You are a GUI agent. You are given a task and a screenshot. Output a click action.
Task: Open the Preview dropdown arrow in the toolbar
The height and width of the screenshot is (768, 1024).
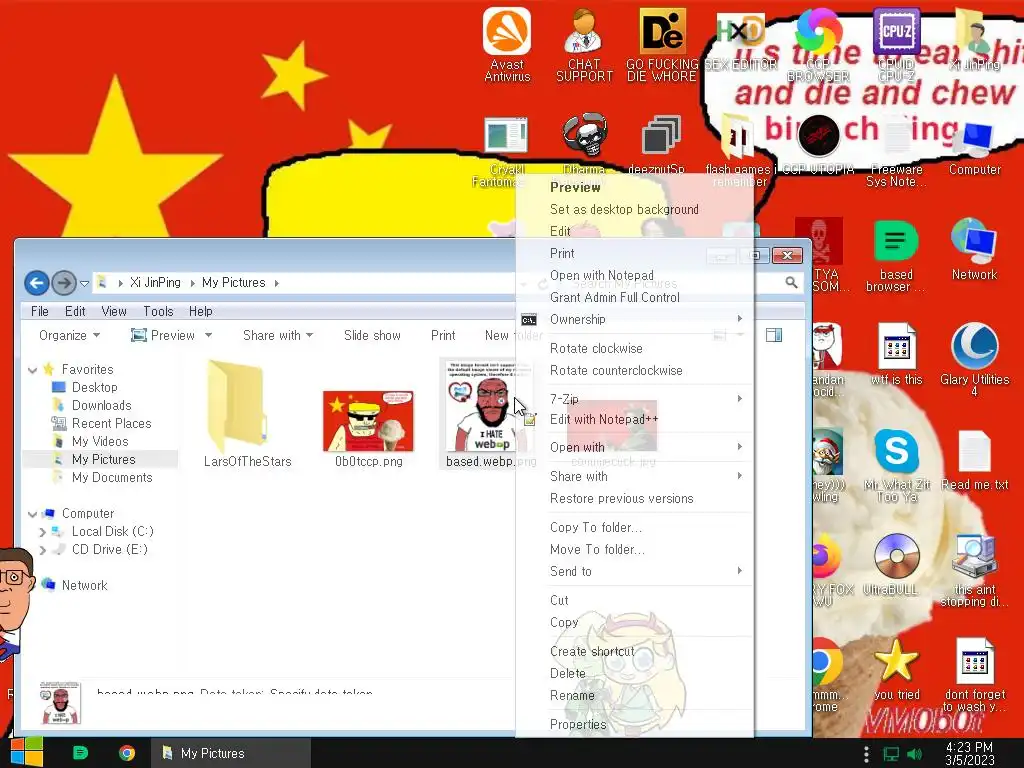pos(208,335)
